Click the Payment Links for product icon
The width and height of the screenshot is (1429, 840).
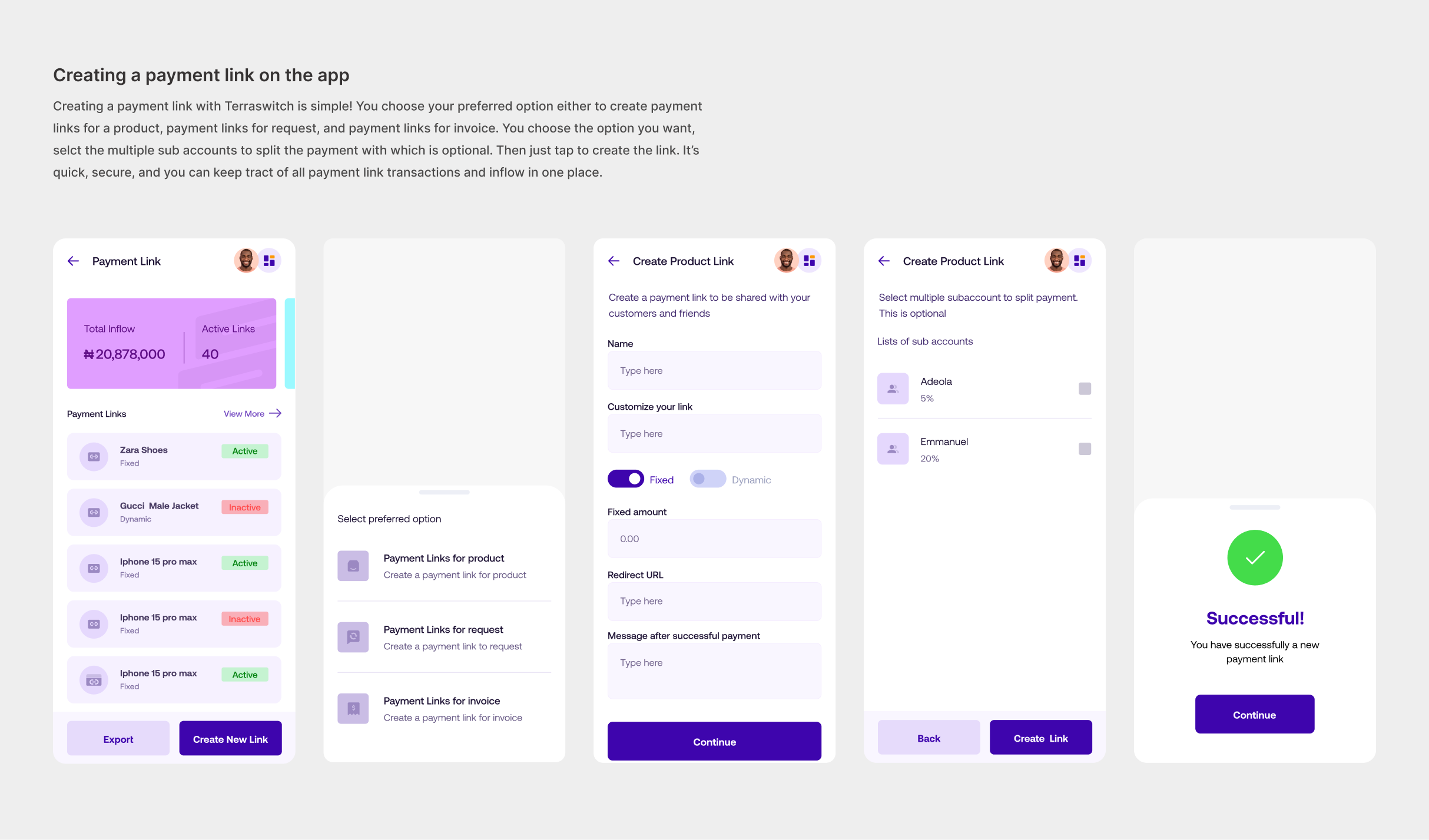click(x=353, y=566)
